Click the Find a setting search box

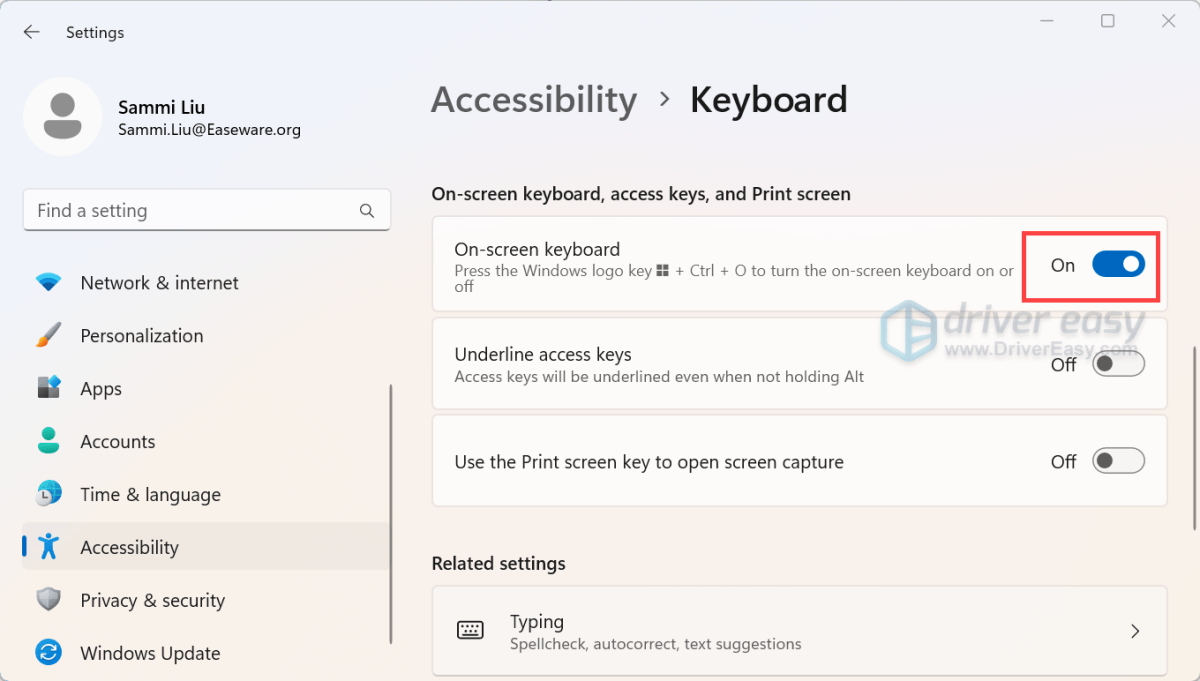click(x=190, y=211)
